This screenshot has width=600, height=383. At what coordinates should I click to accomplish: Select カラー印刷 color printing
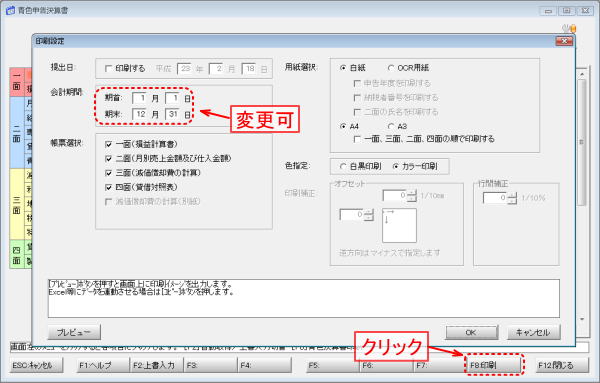[396, 166]
